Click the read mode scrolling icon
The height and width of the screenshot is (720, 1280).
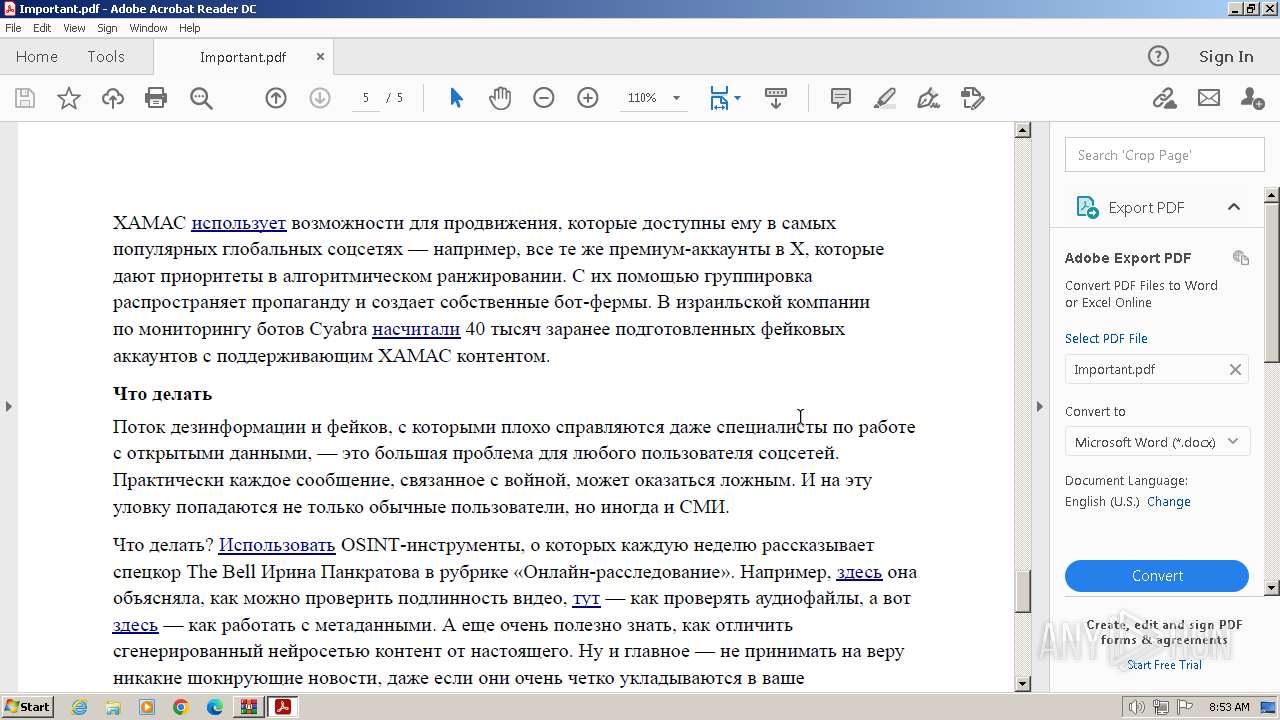coord(776,98)
